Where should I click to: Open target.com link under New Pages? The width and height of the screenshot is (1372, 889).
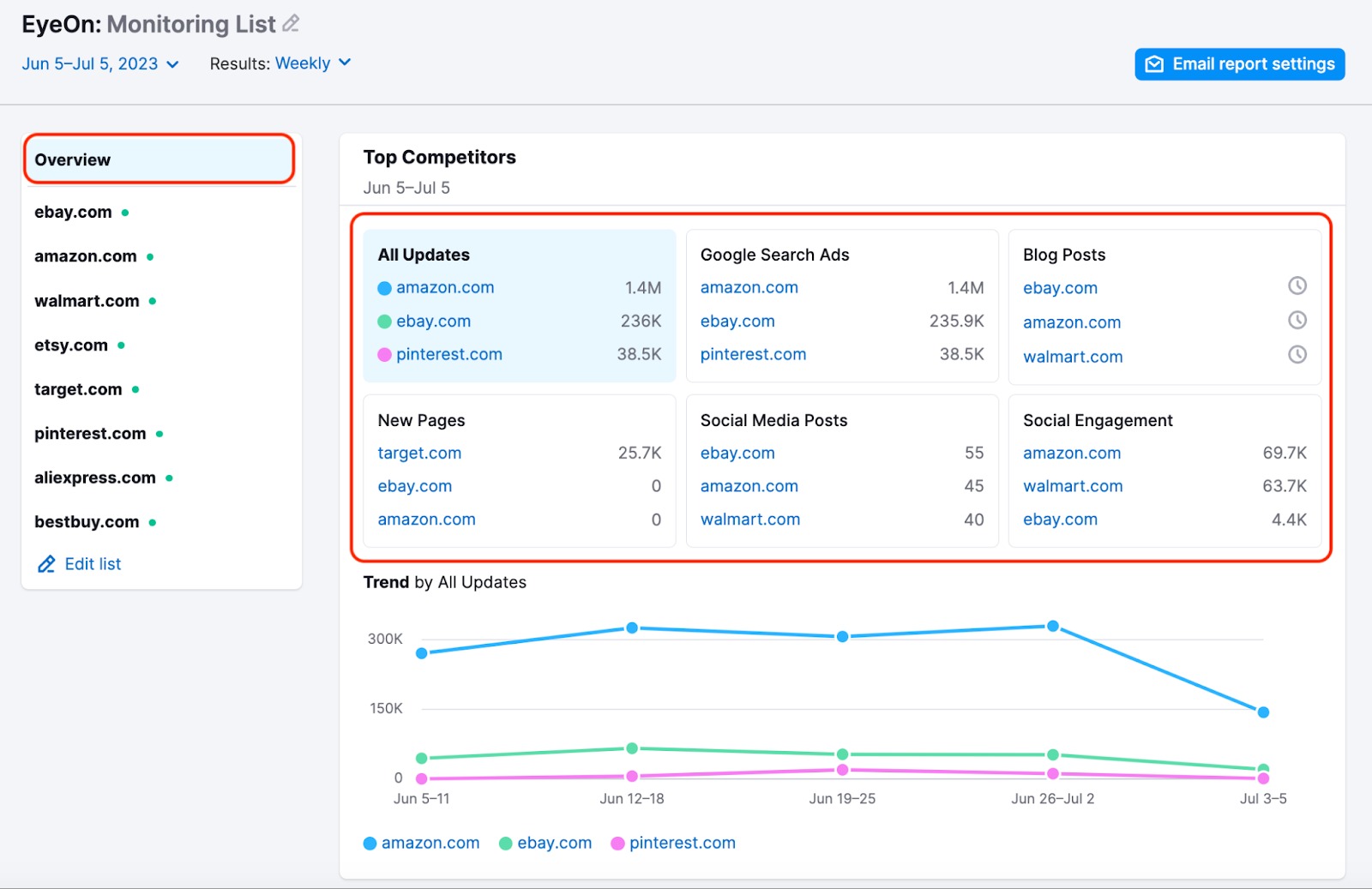pos(419,454)
